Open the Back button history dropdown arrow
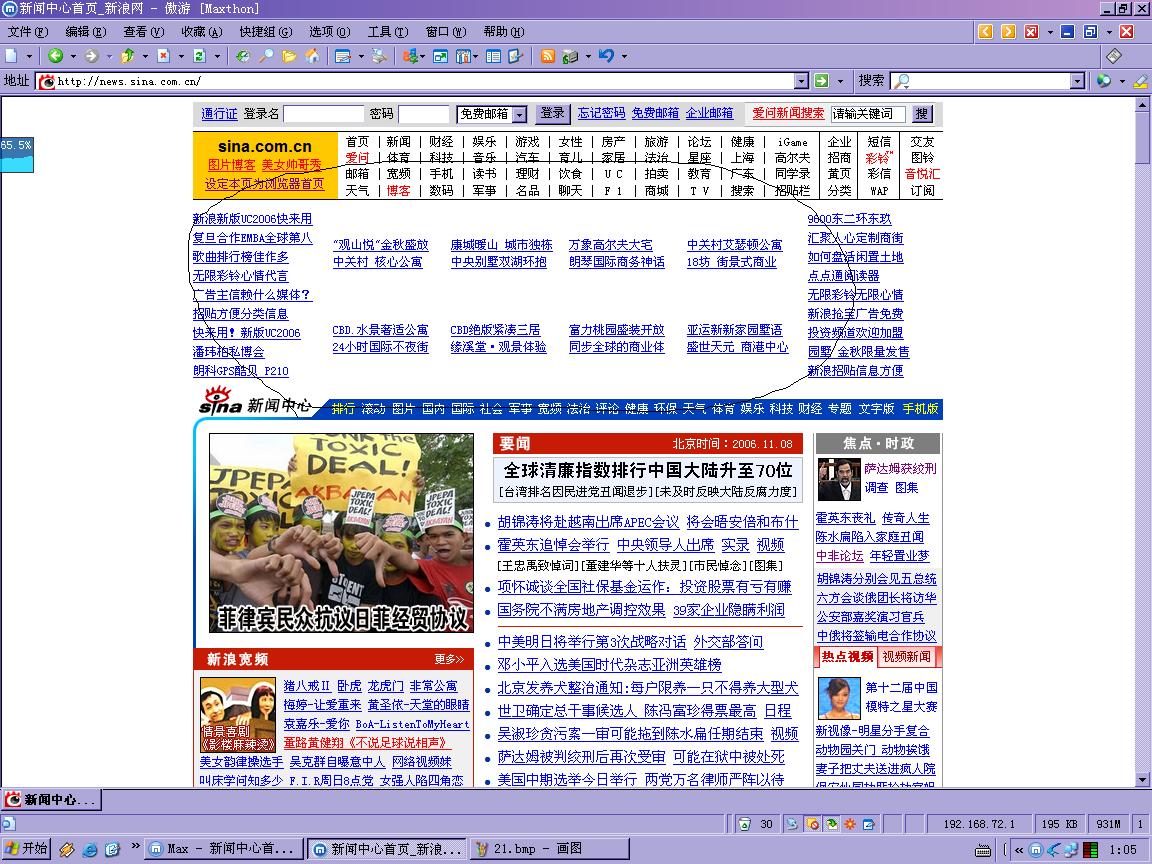 coord(73,57)
